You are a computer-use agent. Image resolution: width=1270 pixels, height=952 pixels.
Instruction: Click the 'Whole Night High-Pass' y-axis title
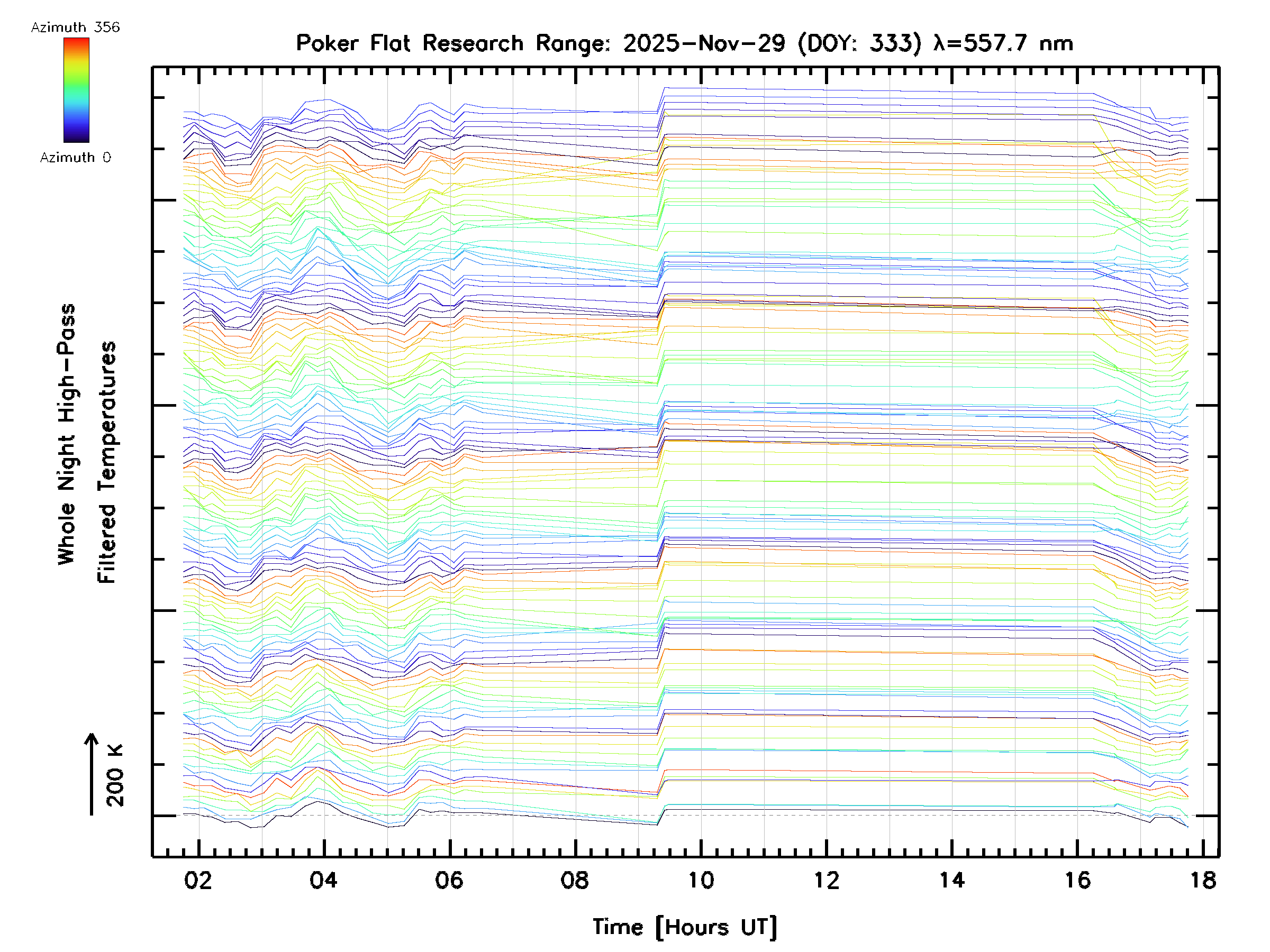67,434
